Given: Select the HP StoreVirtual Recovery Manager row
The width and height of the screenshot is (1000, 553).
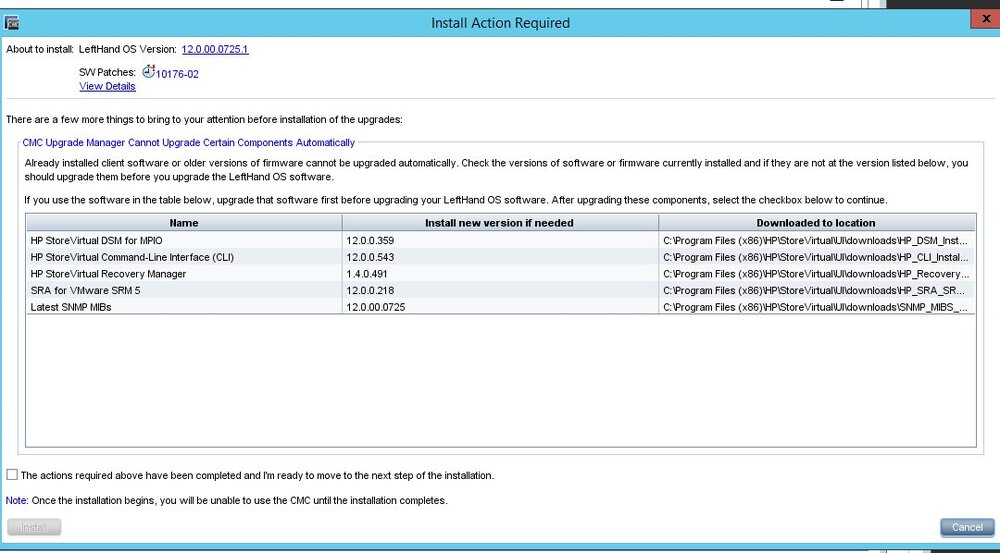Looking at the screenshot, I should [x=501, y=274].
